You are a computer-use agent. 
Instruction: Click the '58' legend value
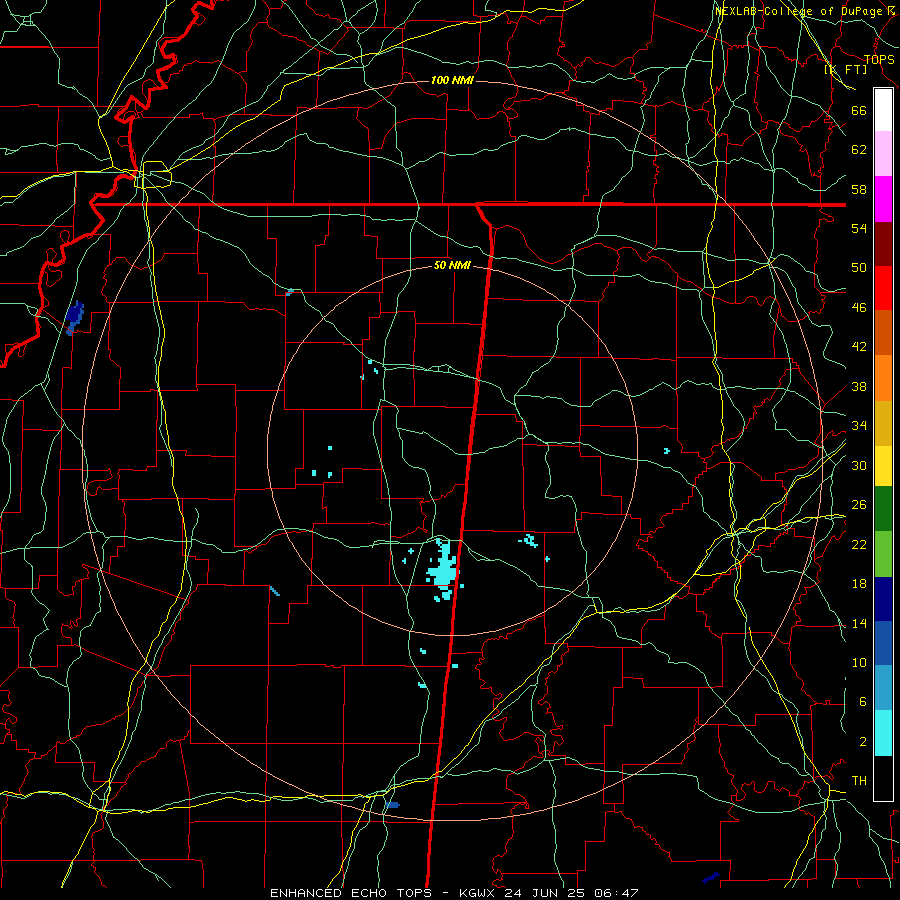859,189
